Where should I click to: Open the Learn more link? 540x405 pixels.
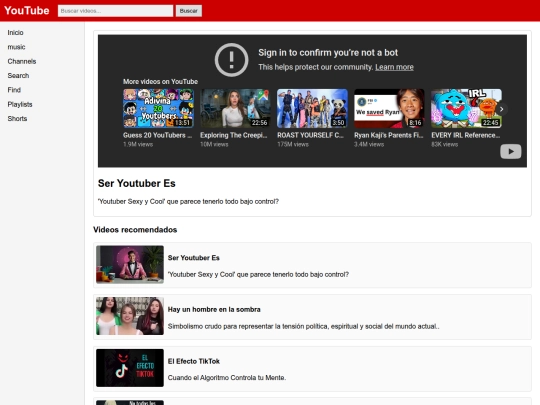point(394,67)
